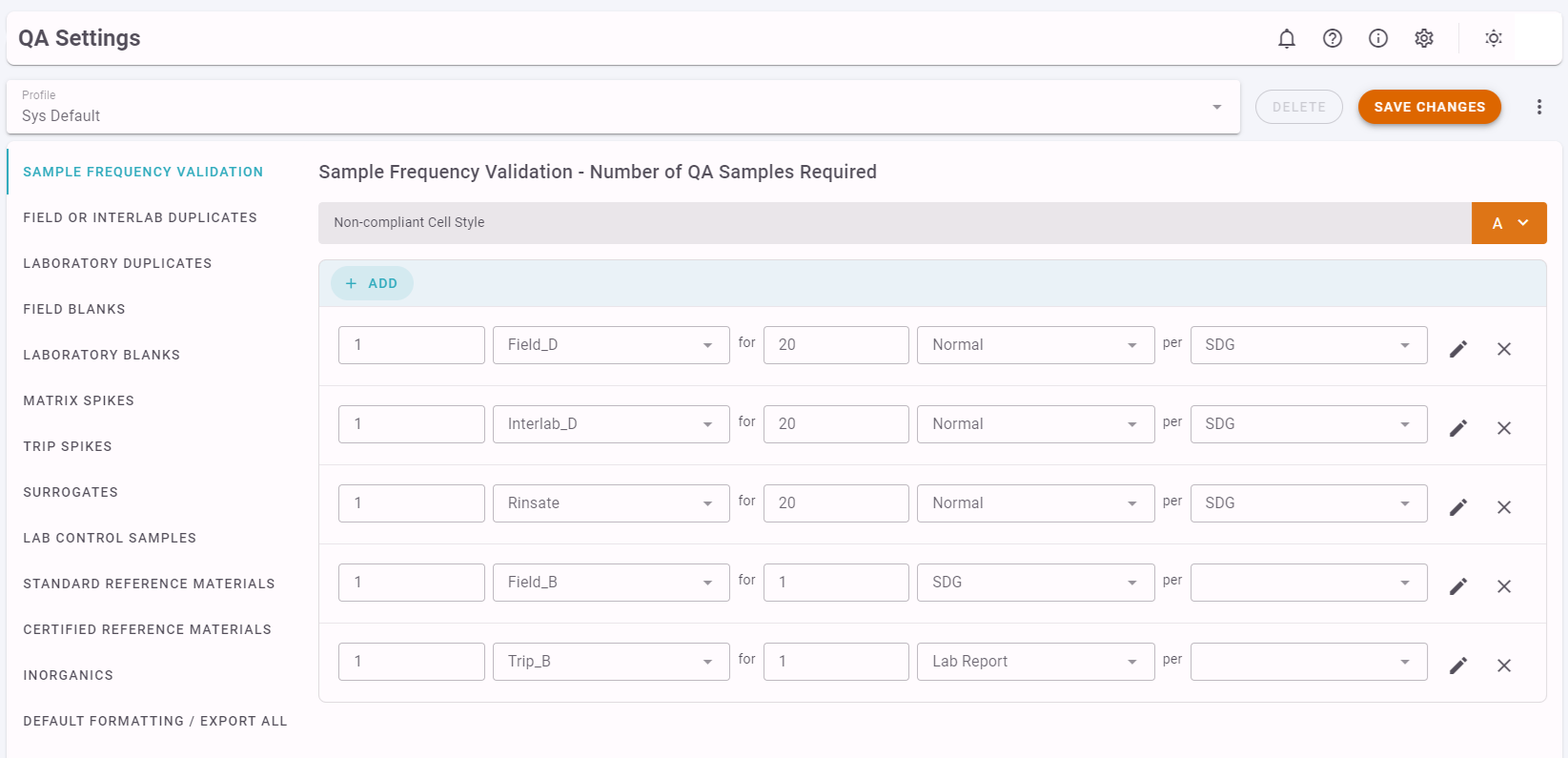Open the three-dot more options menu
1568x758 pixels.
(1539, 107)
